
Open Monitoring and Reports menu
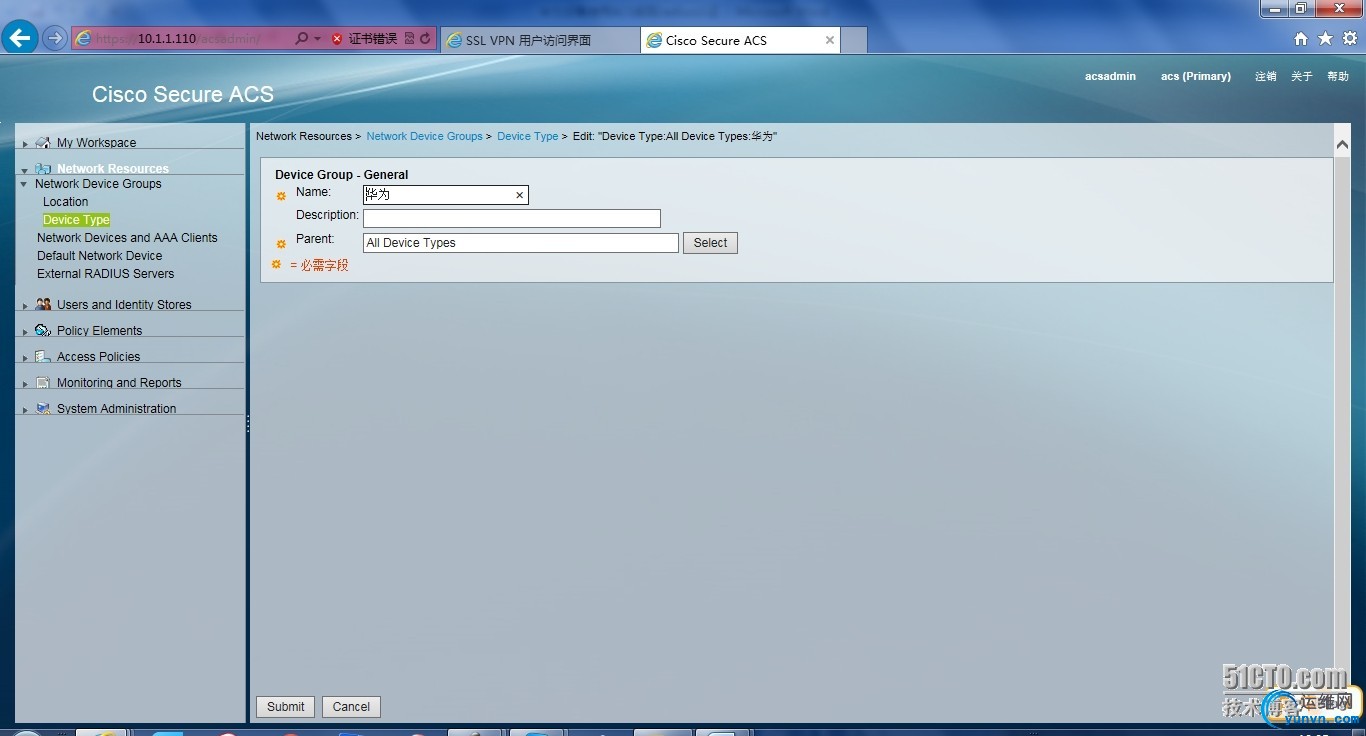(119, 383)
